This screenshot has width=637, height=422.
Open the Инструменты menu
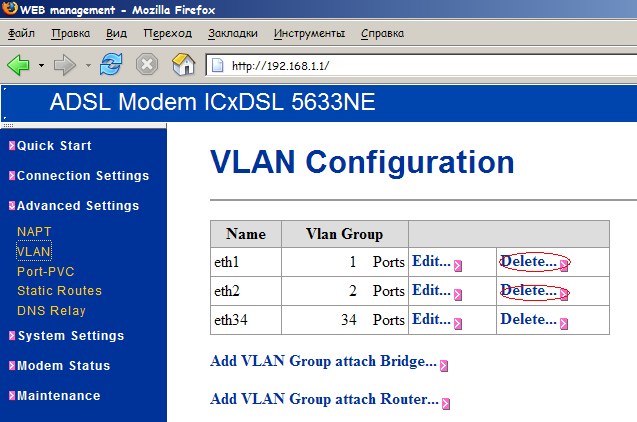click(309, 33)
